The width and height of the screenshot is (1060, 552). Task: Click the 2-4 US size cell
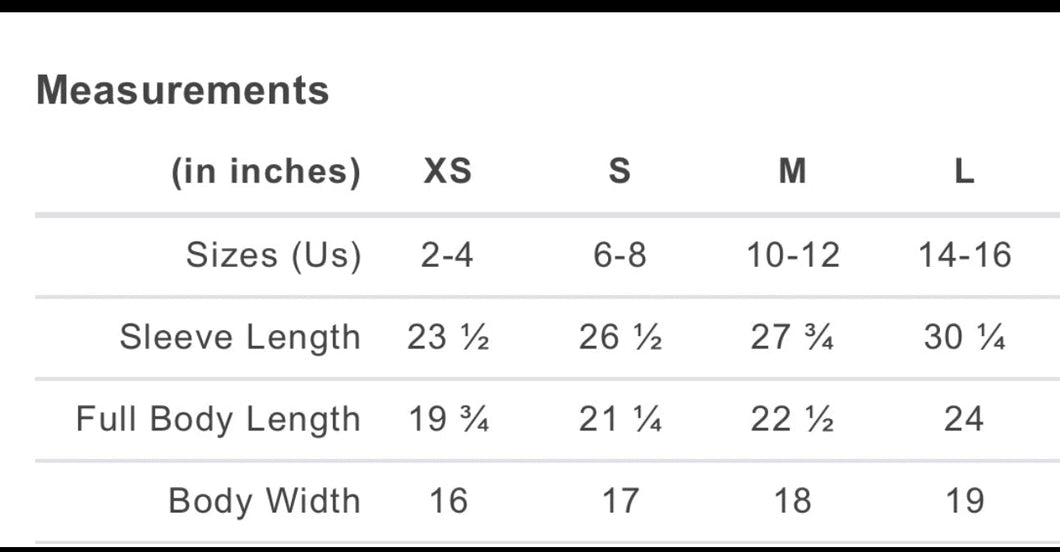click(447, 255)
